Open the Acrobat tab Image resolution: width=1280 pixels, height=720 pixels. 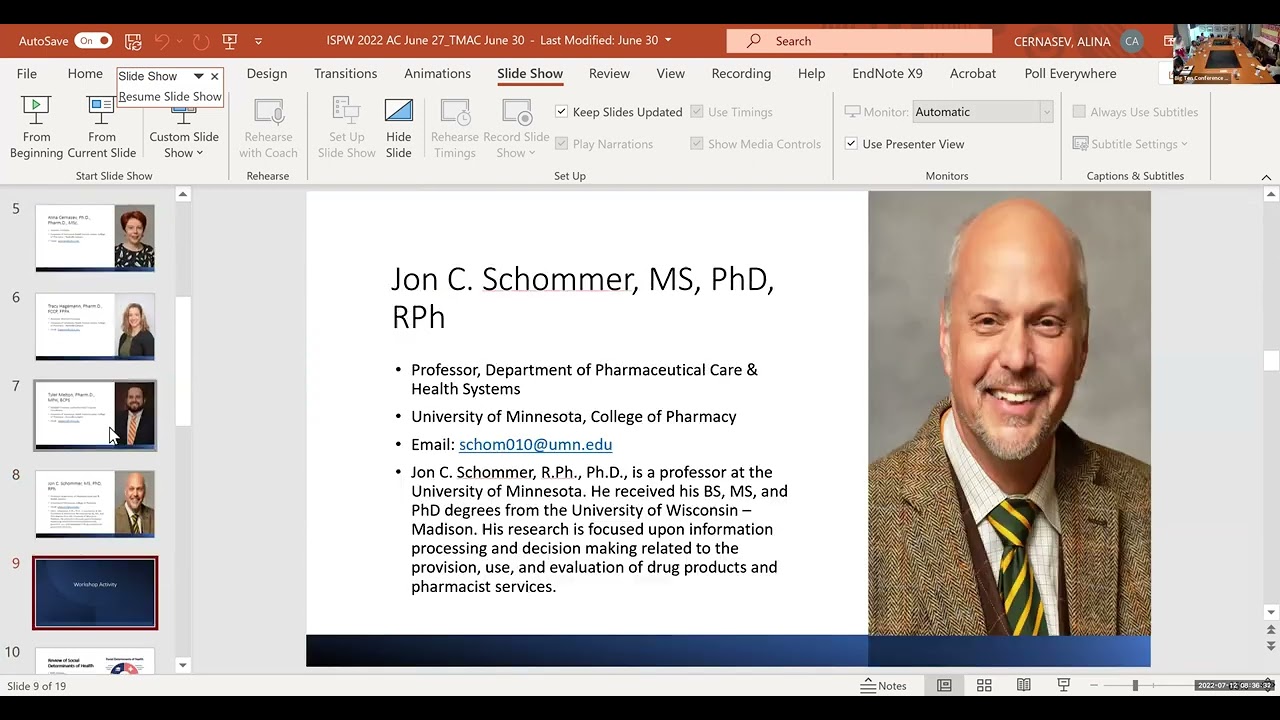coord(973,74)
